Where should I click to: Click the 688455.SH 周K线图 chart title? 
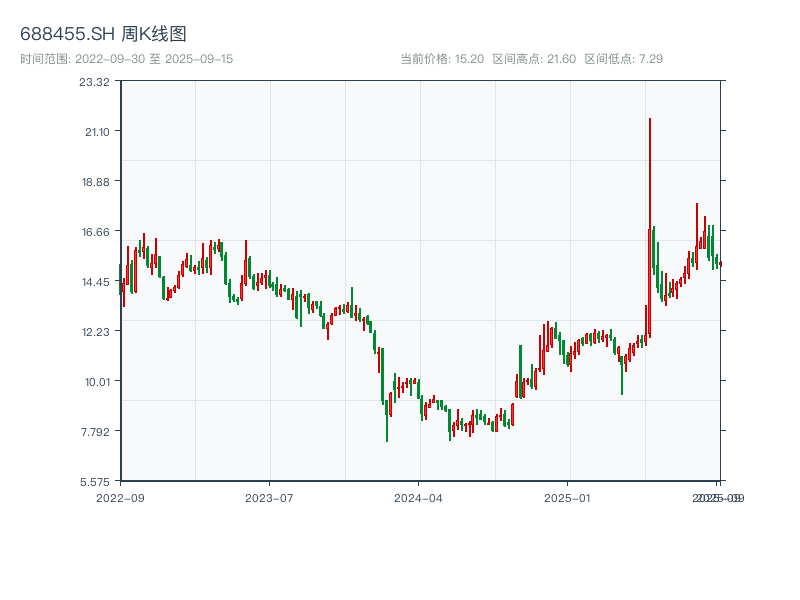point(103,35)
